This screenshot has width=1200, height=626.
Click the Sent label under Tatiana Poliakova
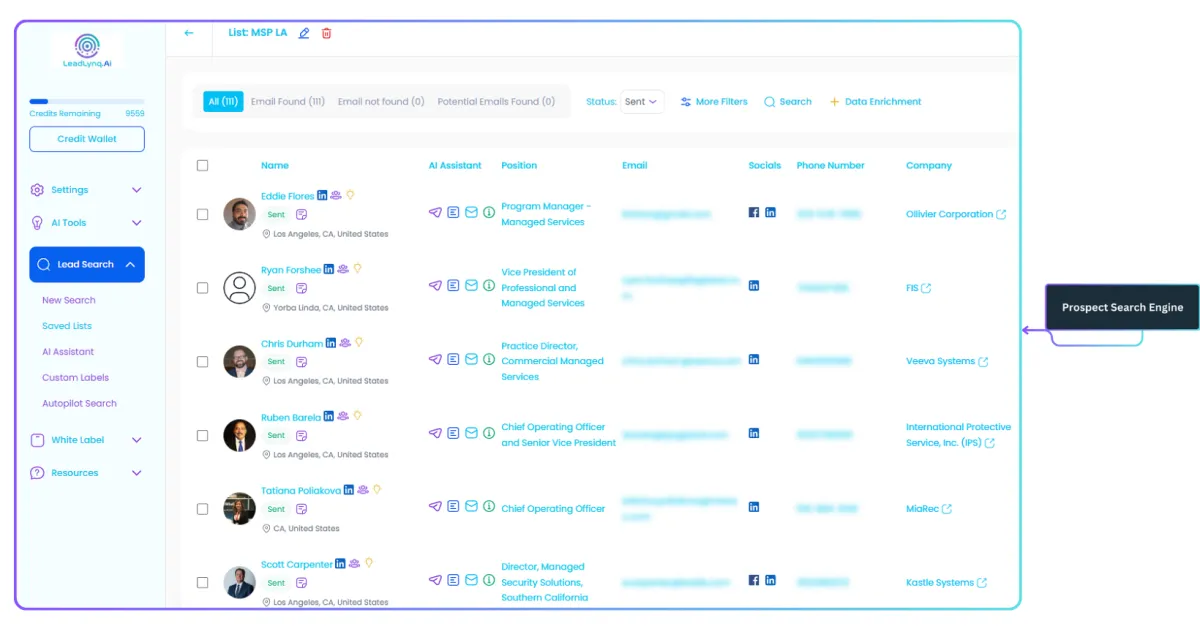[x=276, y=509]
